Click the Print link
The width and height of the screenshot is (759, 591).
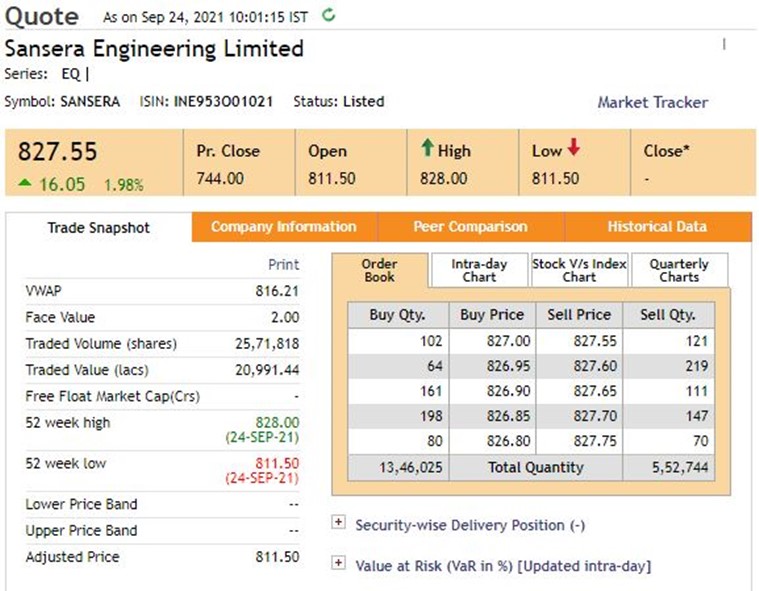(283, 265)
